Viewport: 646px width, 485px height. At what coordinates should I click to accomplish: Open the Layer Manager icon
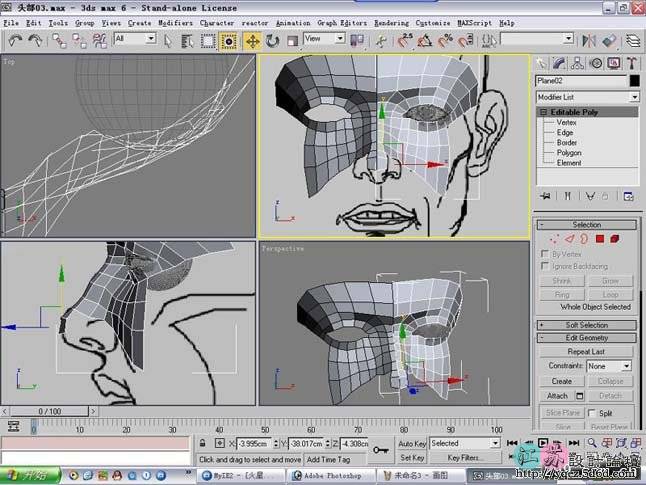[633, 40]
